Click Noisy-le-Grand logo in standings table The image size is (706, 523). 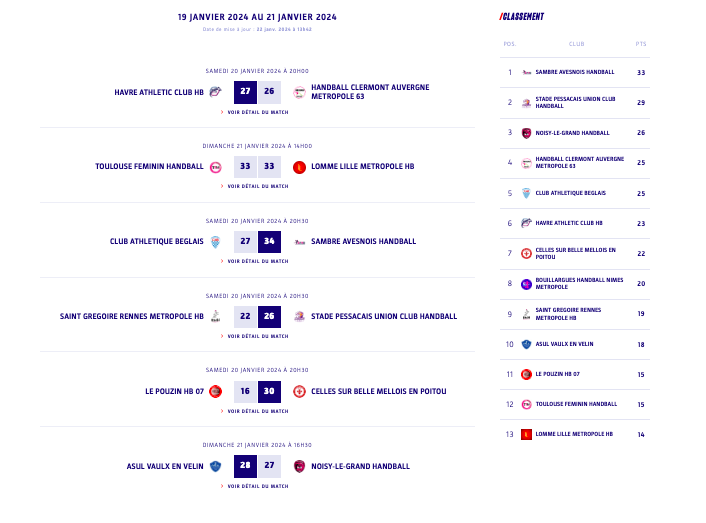(526, 133)
